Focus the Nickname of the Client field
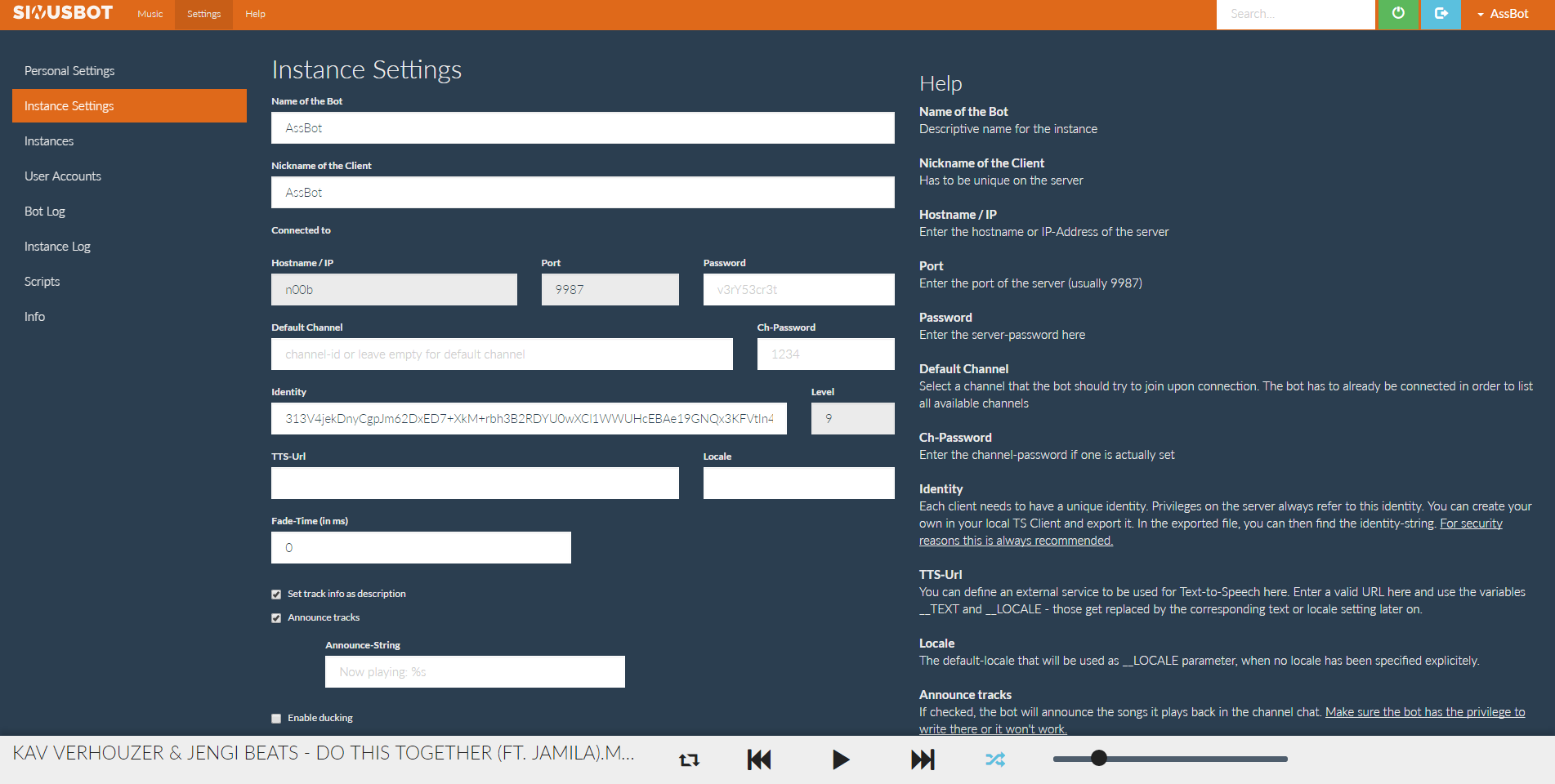Viewport: 1555px width, 784px height. tap(583, 193)
